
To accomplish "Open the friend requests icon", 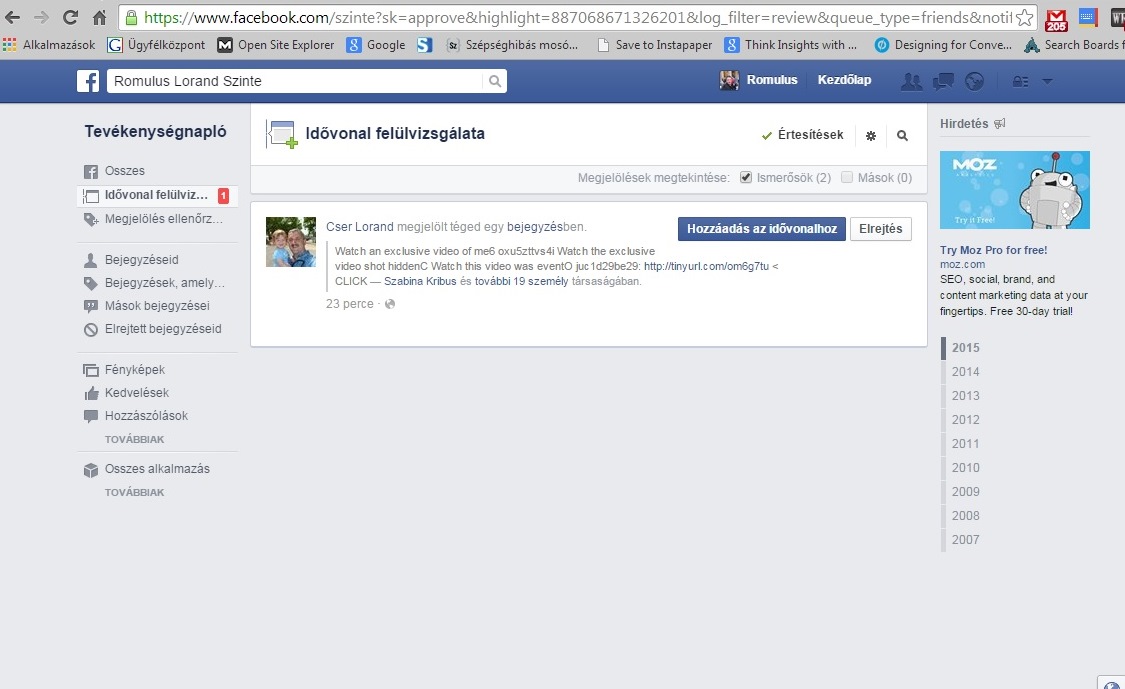I will (911, 82).
